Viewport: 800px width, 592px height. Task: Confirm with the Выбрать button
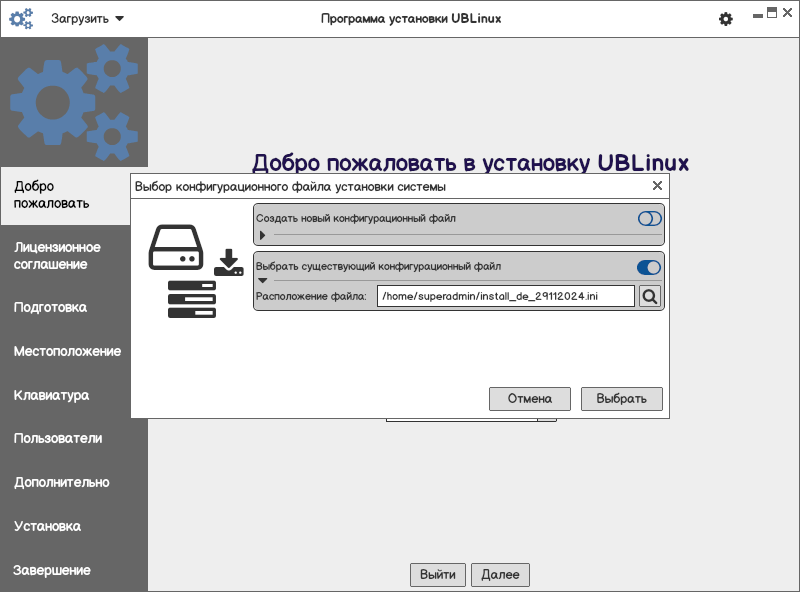click(621, 399)
